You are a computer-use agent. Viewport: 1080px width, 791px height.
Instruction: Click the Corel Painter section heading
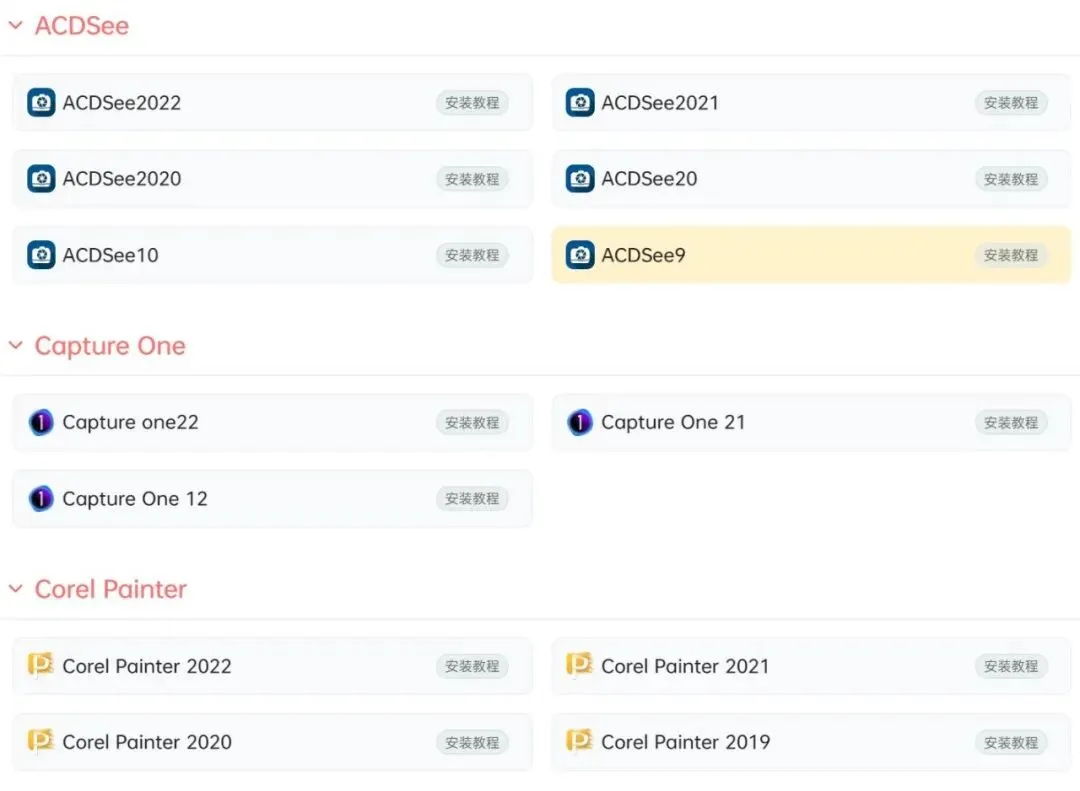(x=111, y=589)
